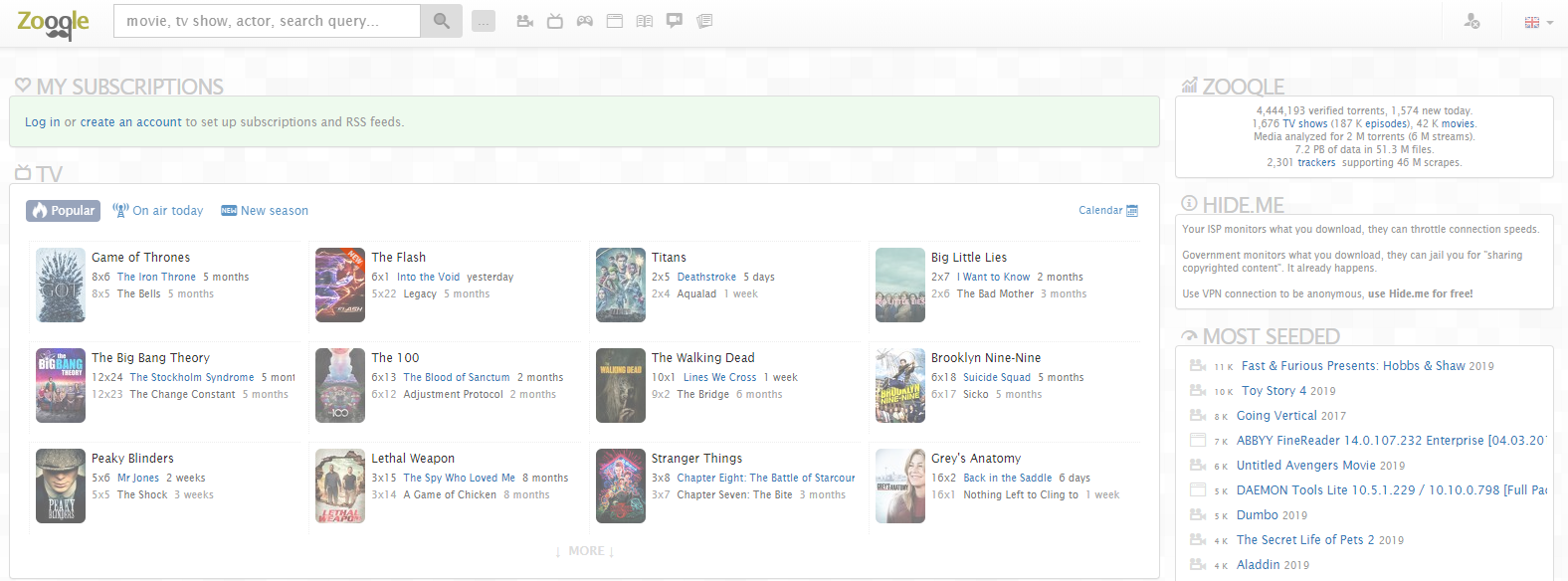The height and width of the screenshot is (581, 1568).
Task: Open episode The Iron Throne
Action: [156, 278]
